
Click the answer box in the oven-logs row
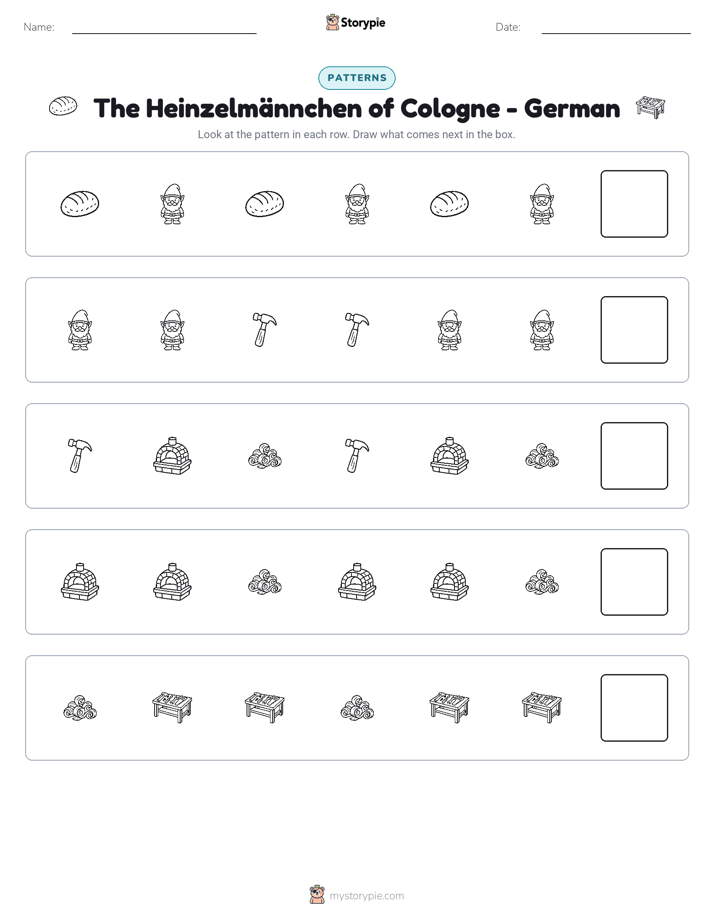coord(634,582)
